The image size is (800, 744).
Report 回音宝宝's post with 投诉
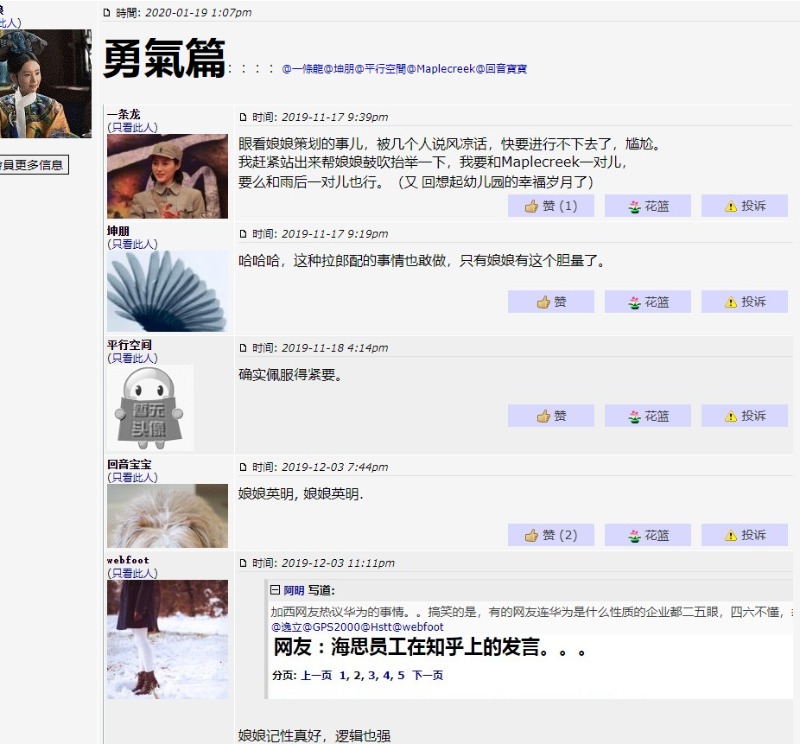[744, 535]
